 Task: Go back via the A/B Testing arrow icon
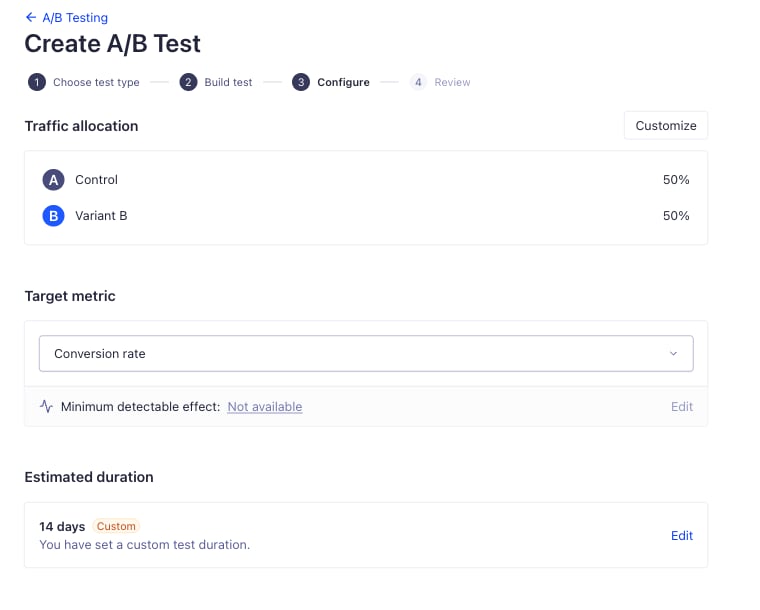31,17
